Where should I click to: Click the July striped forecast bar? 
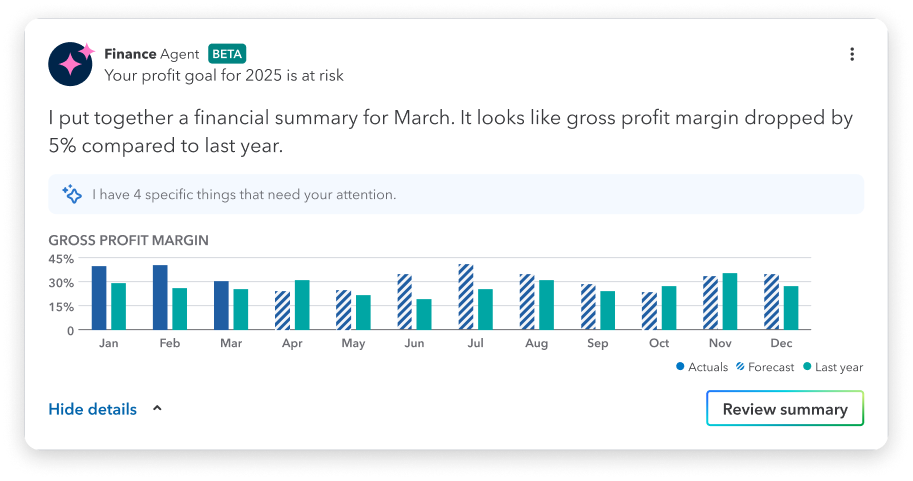click(465, 297)
